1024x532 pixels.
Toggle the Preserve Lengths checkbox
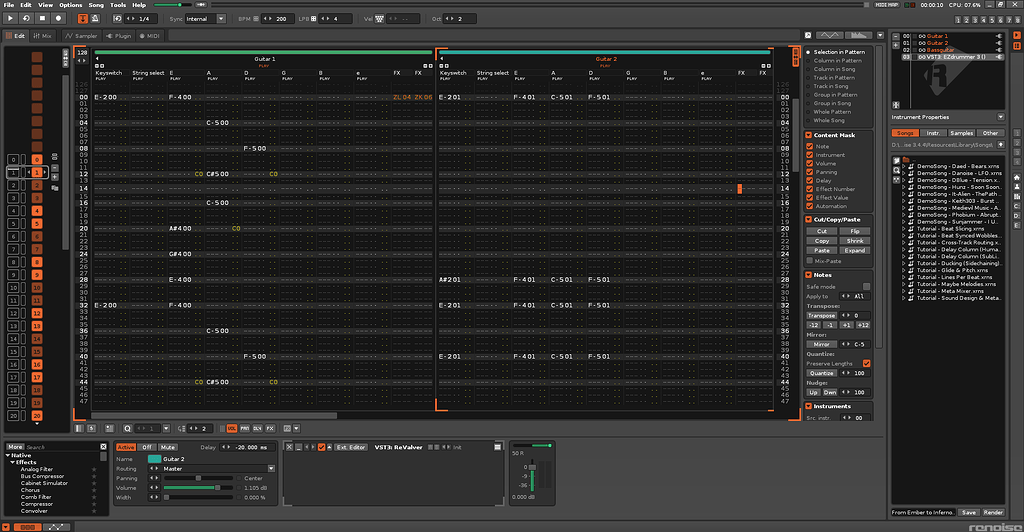tap(866, 364)
